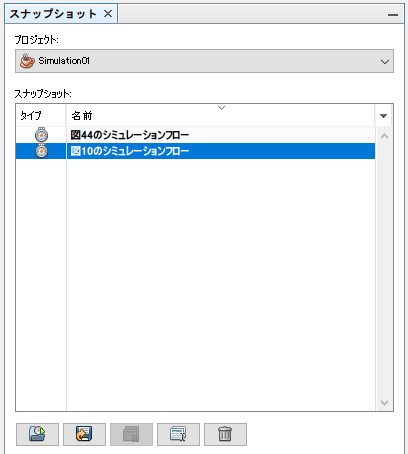Screen dimensions: 408x454
Task: Click the list scrollbar down arrow
Action: point(384,403)
